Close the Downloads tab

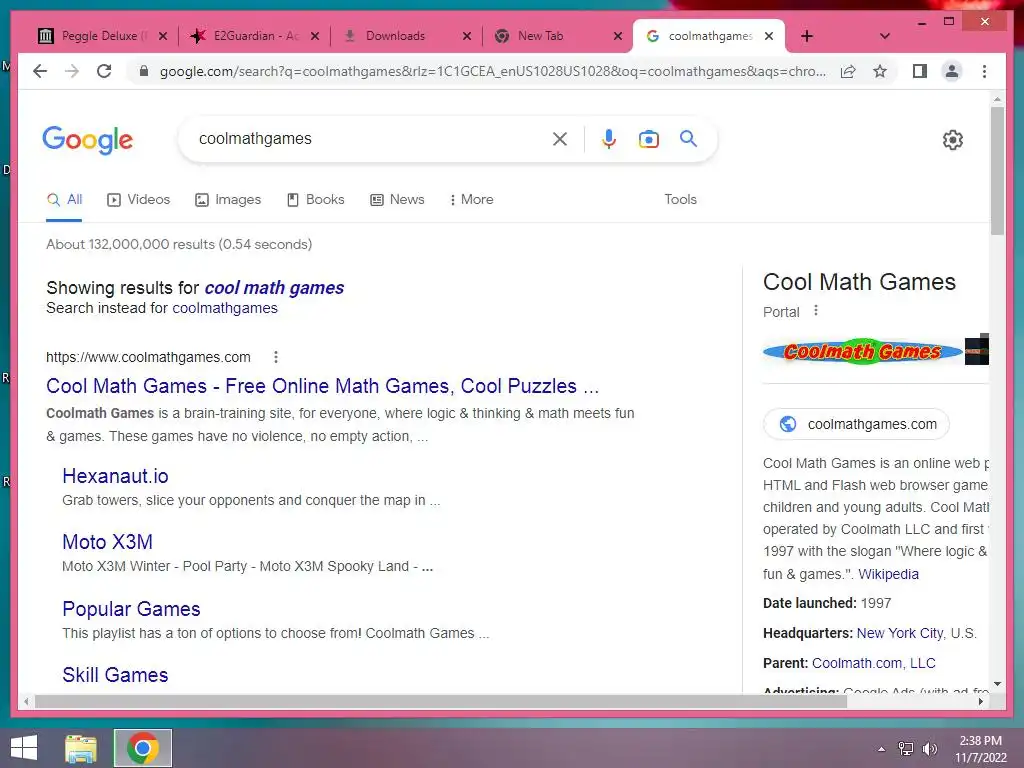[x=467, y=36]
